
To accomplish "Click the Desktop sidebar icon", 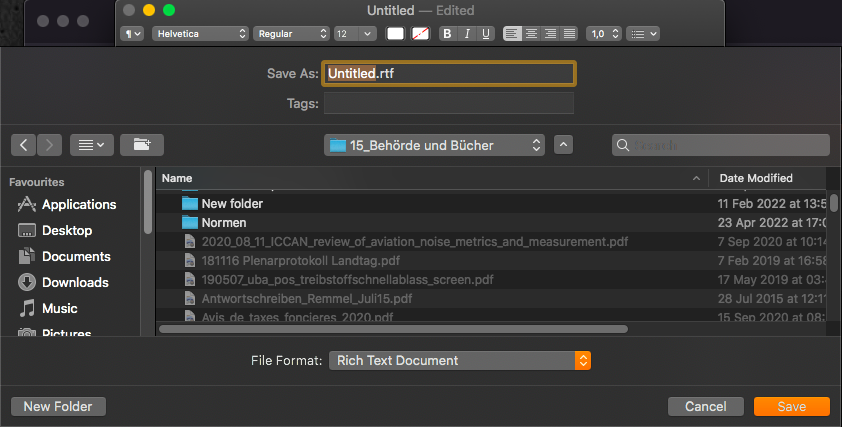I will tap(27, 230).
